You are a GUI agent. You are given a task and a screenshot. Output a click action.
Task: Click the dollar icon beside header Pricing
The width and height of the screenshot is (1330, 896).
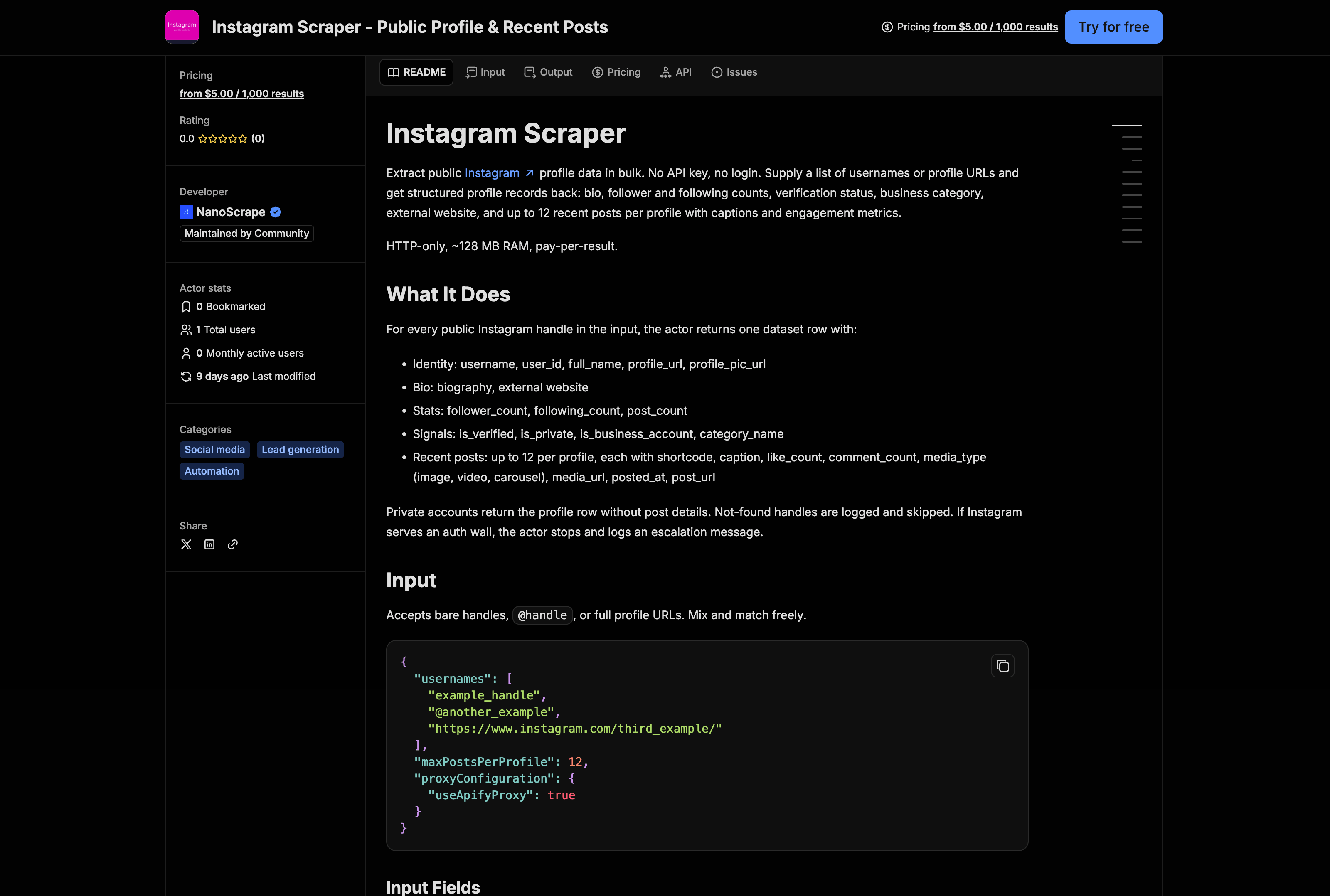887,27
